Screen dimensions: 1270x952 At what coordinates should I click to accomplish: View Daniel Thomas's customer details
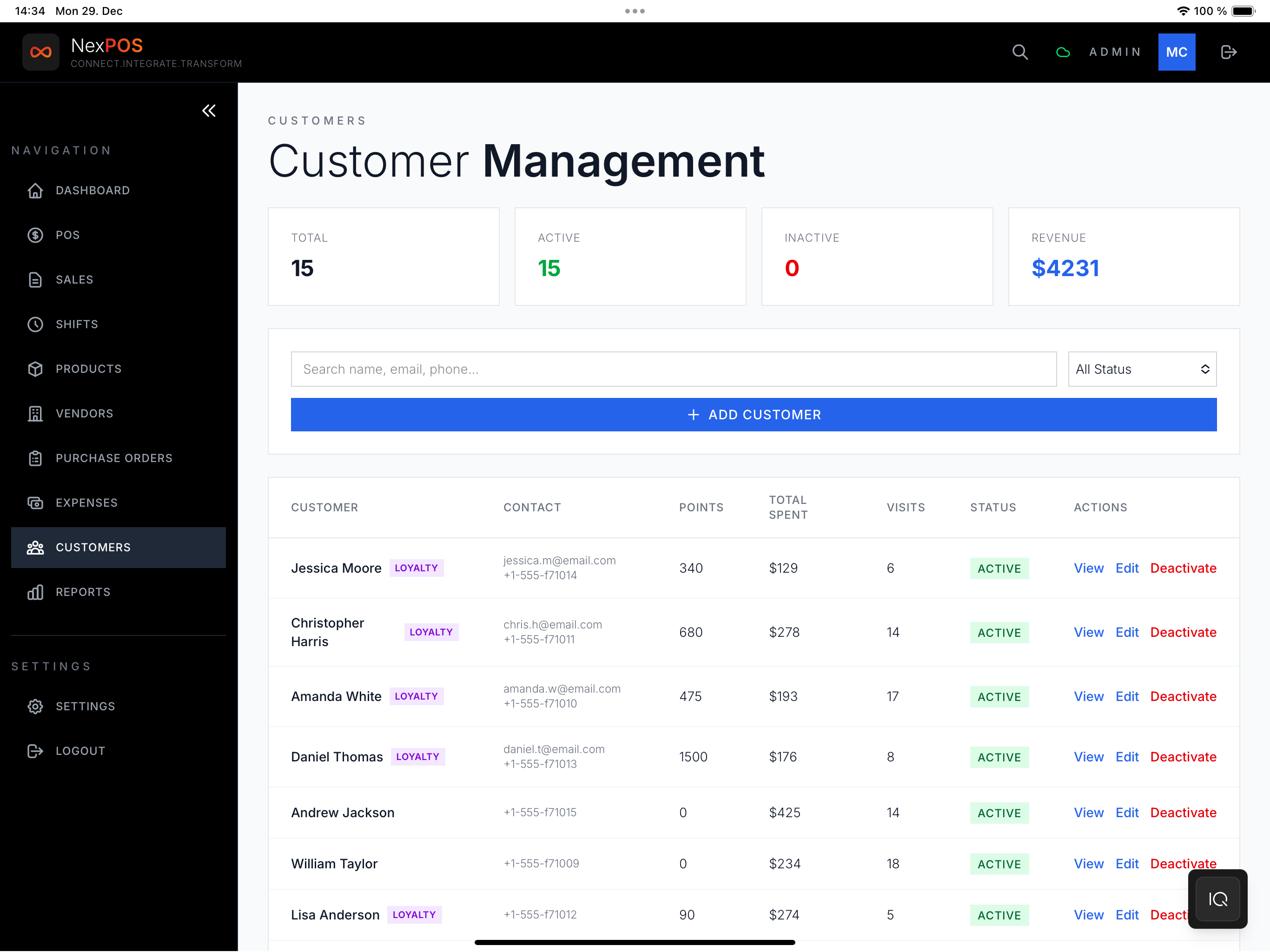point(1088,757)
